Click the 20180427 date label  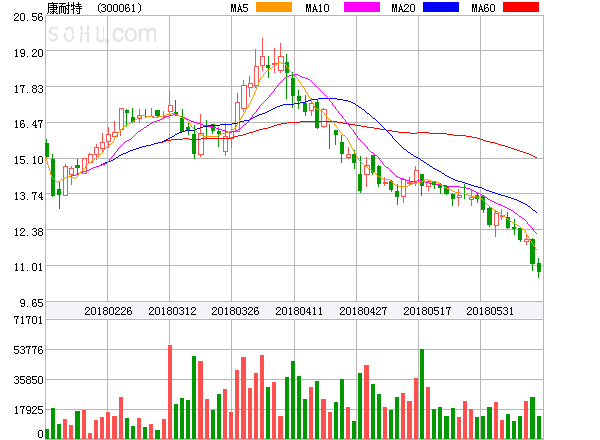363,311
